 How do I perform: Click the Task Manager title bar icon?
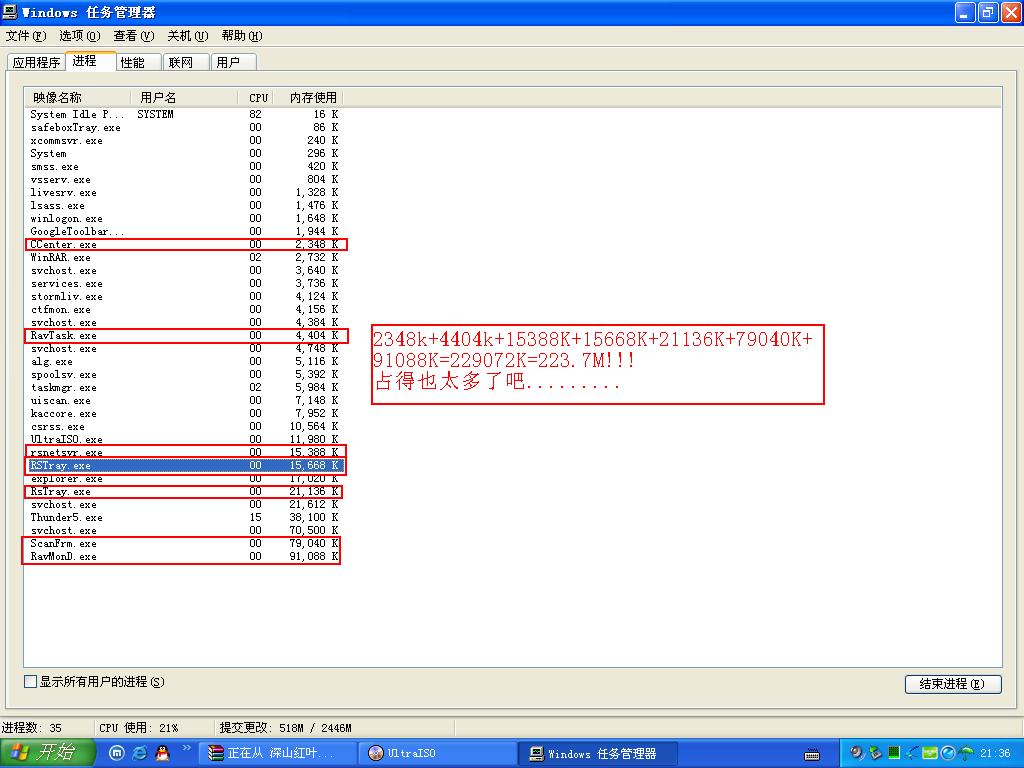(x=10, y=12)
